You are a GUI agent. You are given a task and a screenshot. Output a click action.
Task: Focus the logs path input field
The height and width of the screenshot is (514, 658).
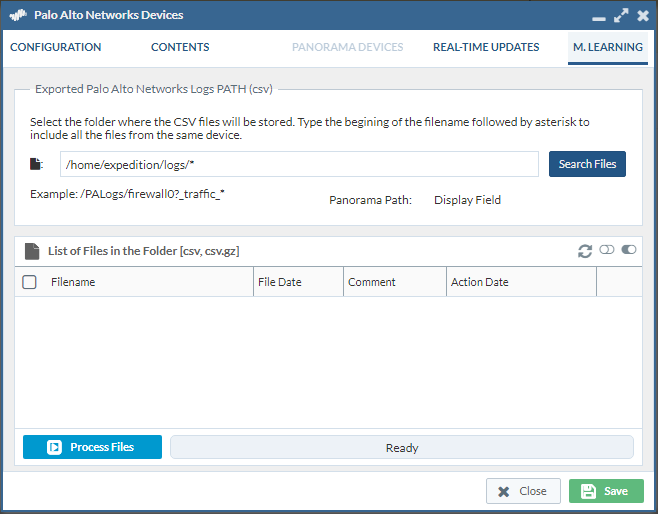[x=300, y=164]
